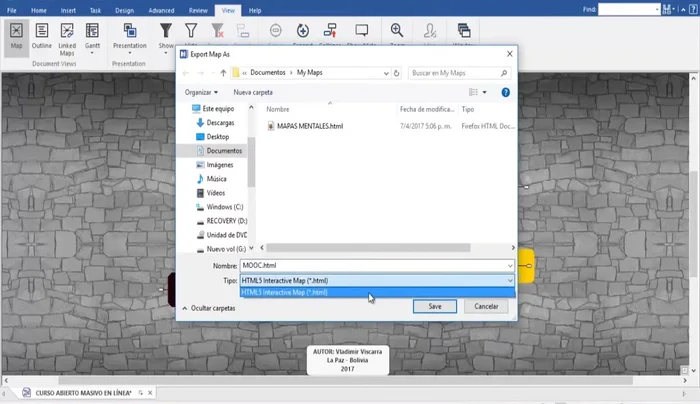Click the up-arrow navigation icon in dialog
Screen dimensions: 700x404
pos(222,73)
